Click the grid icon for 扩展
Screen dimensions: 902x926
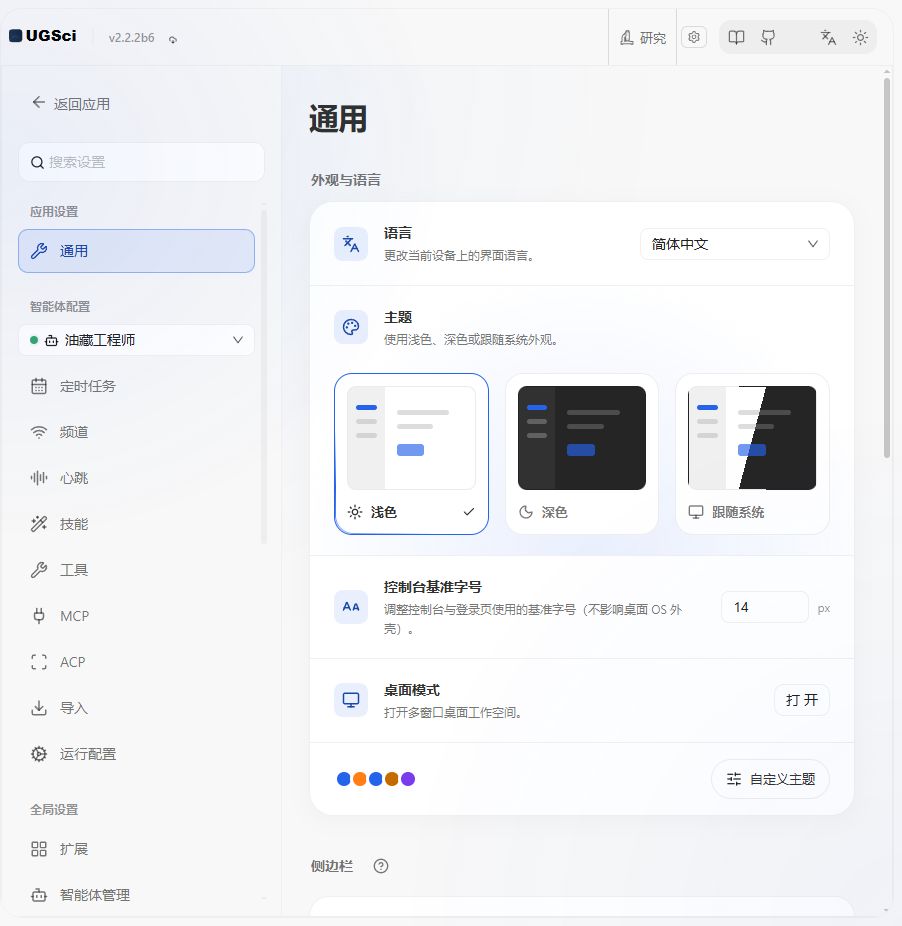point(39,849)
